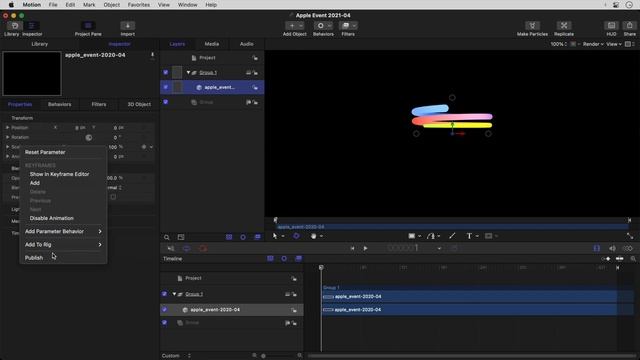Click timeline zoom magnifier icon
This screenshot has width=640, height=360.
[633, 259]
